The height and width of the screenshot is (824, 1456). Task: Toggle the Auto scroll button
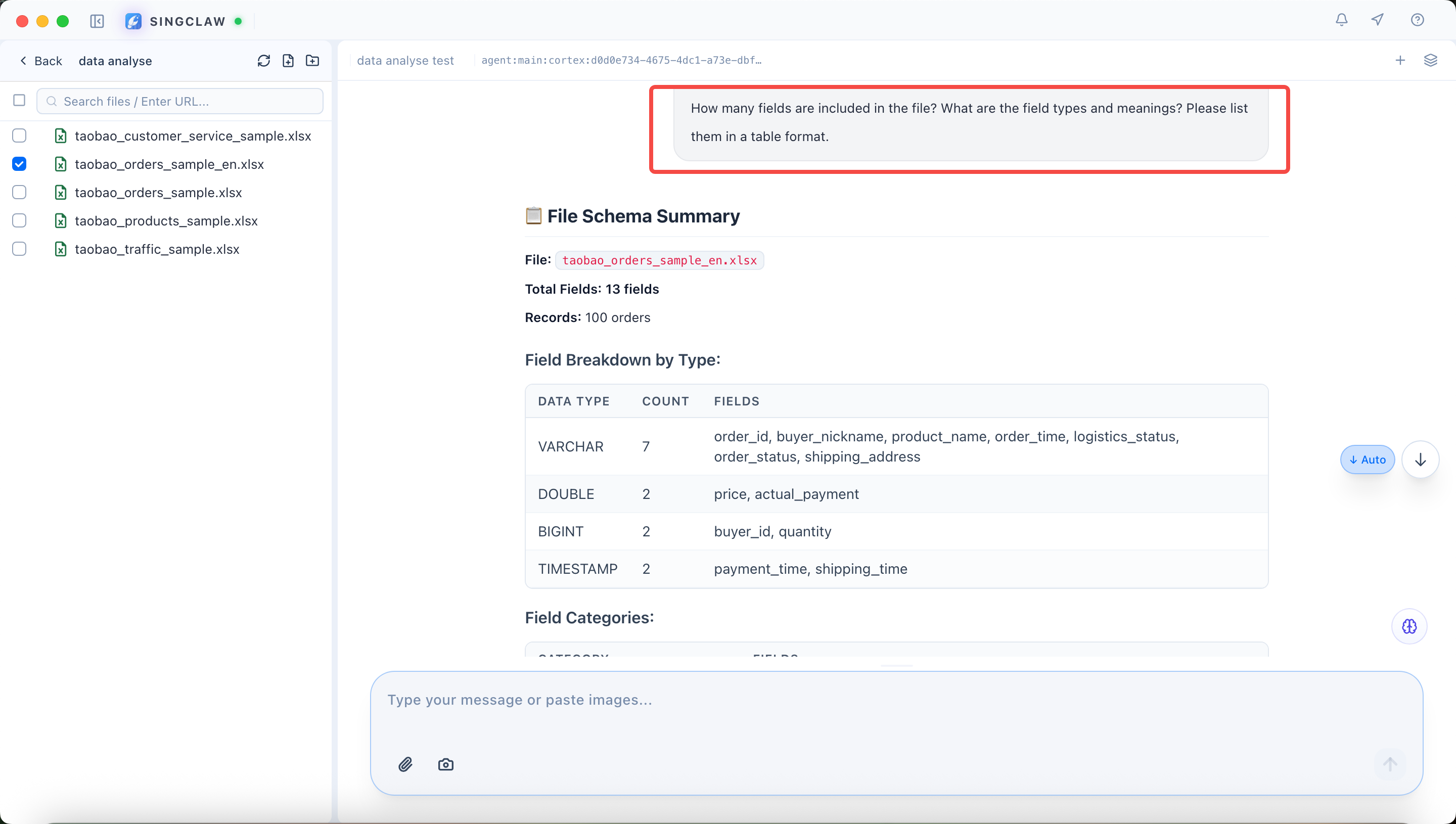1367,460
